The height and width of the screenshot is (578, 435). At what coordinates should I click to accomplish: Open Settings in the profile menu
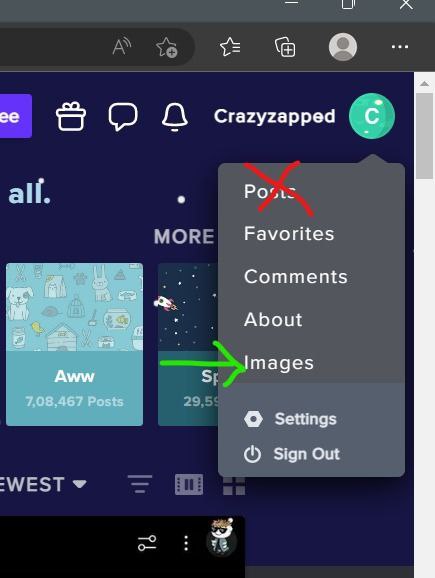click(x=290, y=419)
